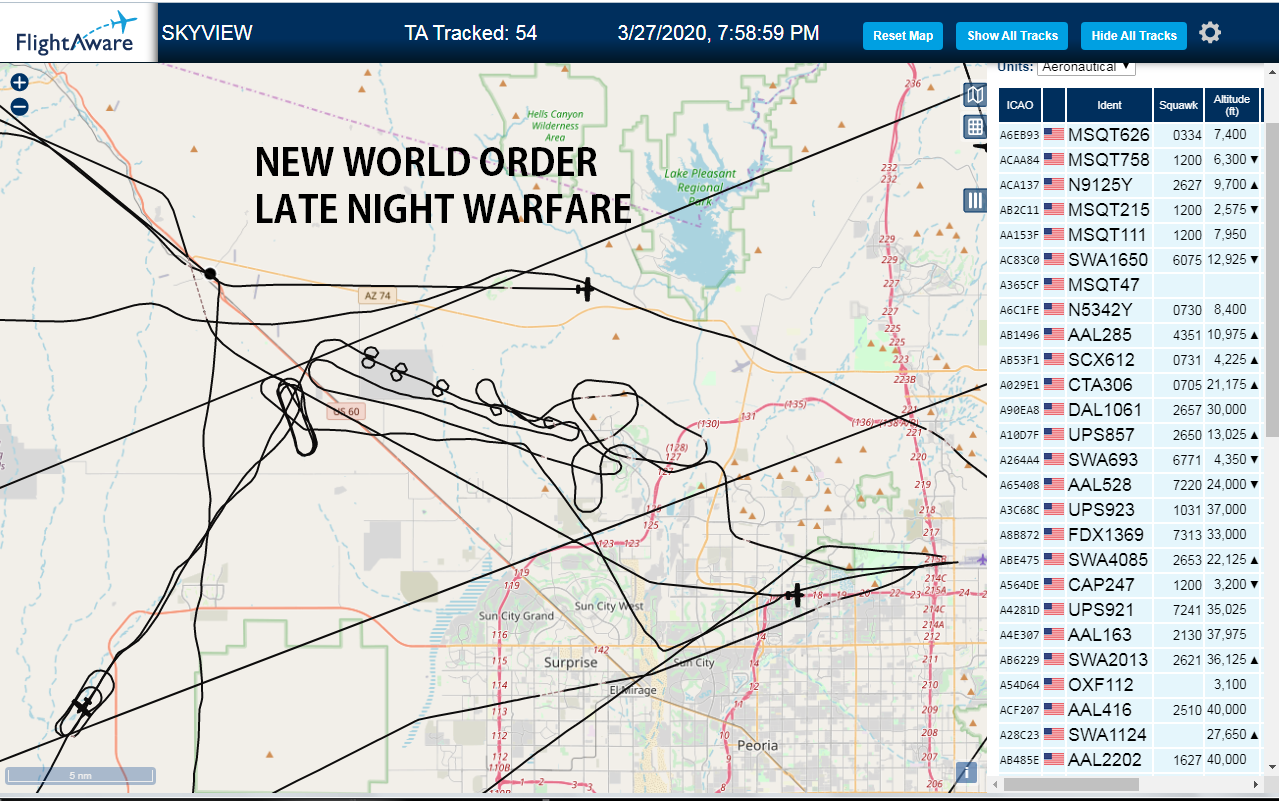1279x801 pixels.
Task: Select the MSQT47 row
Action: pos(1130,284)
